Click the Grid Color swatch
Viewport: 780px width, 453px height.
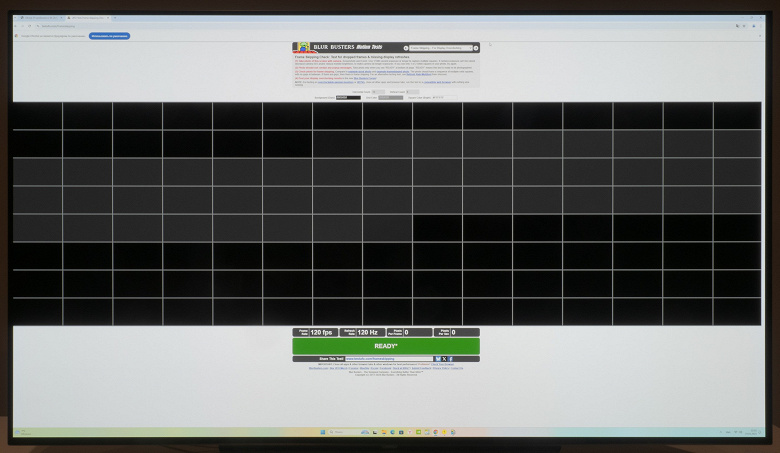click(x=390, y=97)
